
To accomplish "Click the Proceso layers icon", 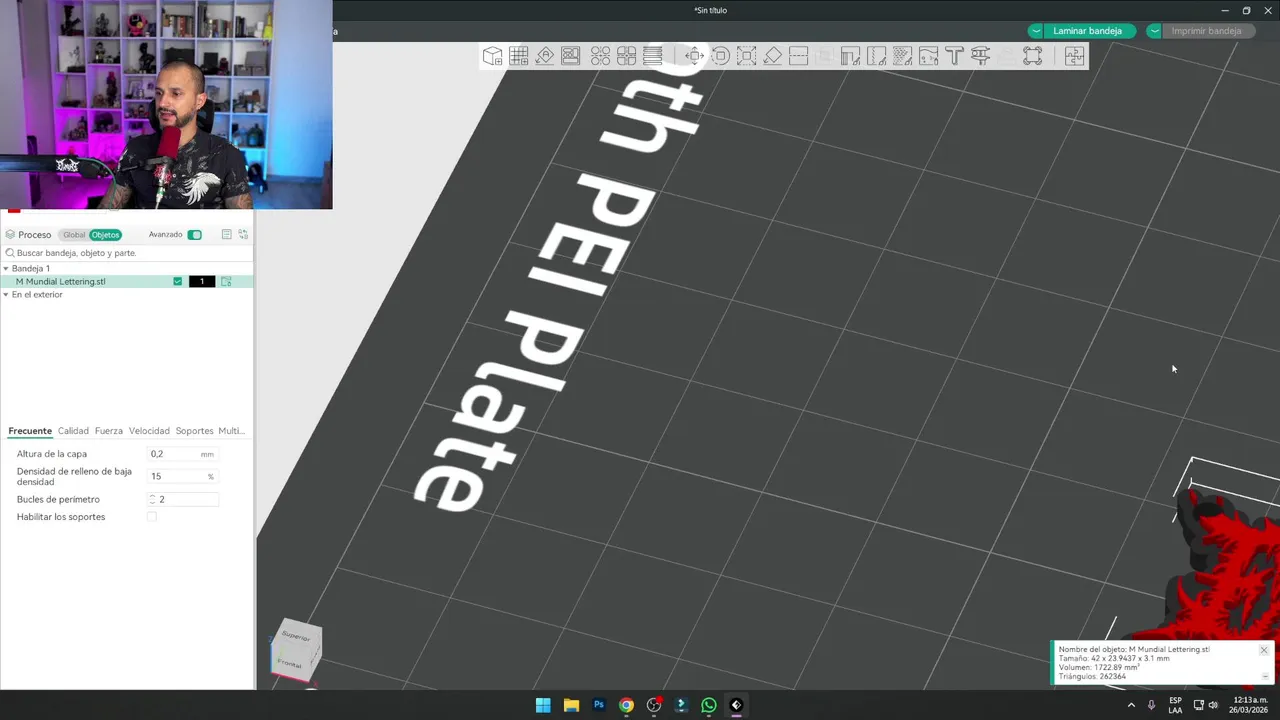I will coord(10,235).
